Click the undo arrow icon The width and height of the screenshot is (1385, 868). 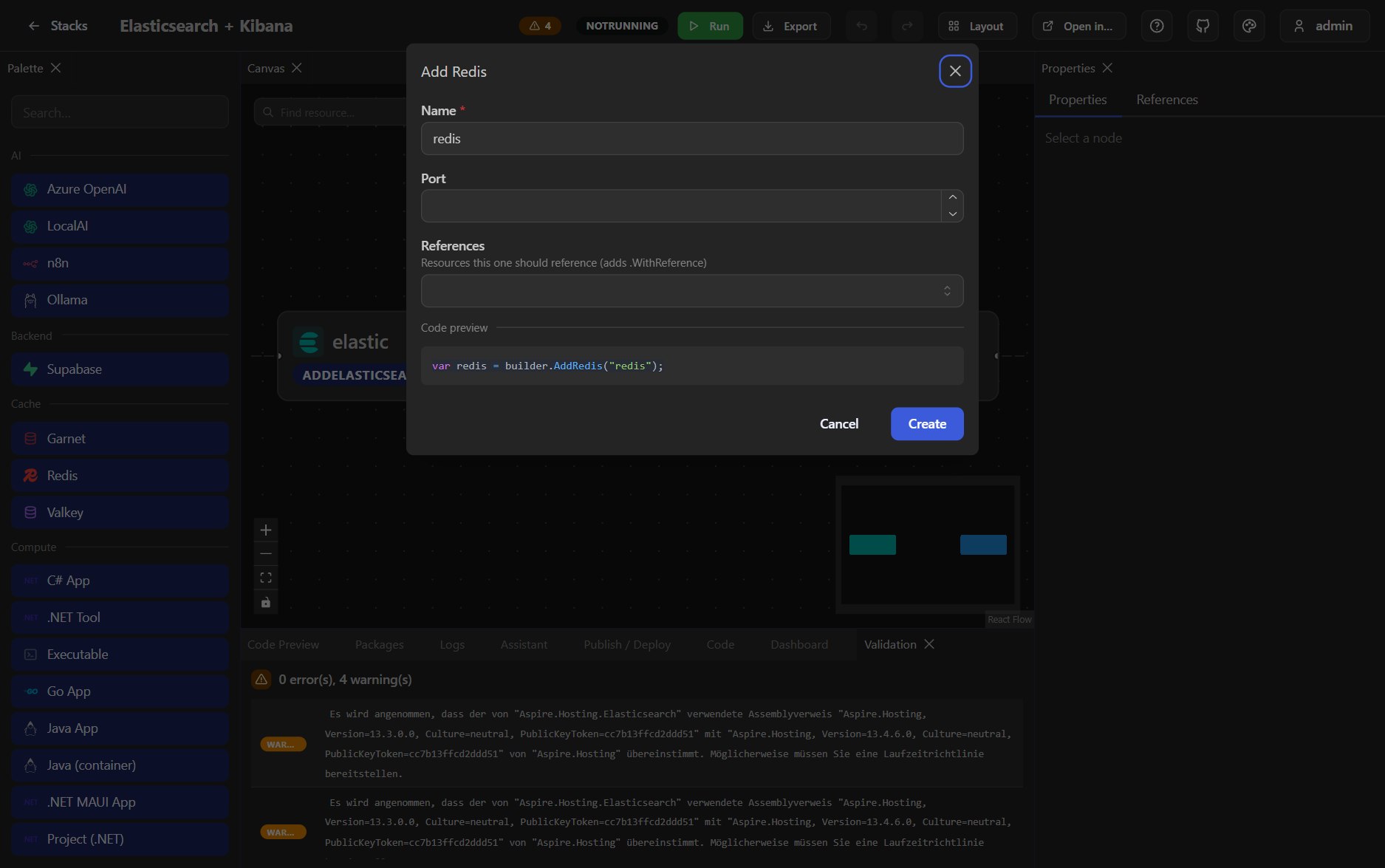click(861, 26)
